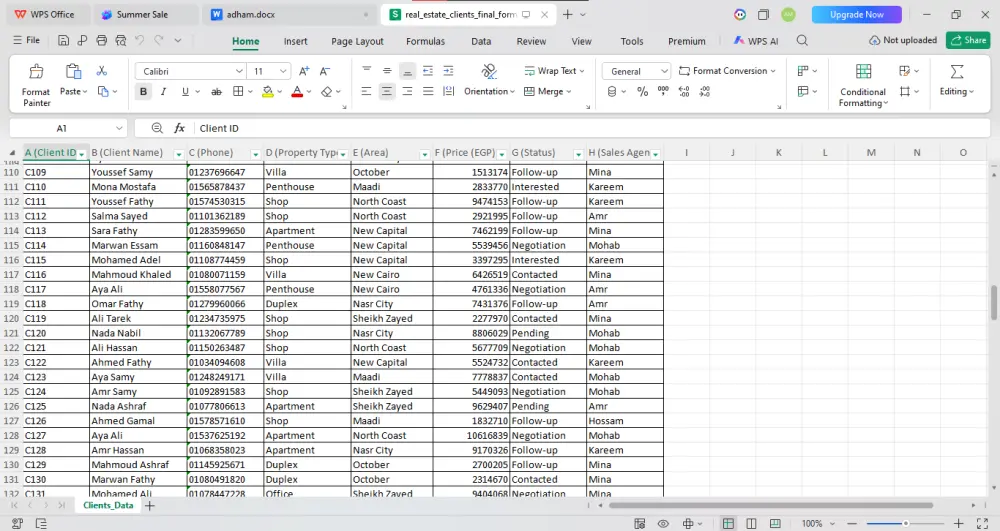
Task: Click the Cut scissors icon
Action: coord(101,71)
